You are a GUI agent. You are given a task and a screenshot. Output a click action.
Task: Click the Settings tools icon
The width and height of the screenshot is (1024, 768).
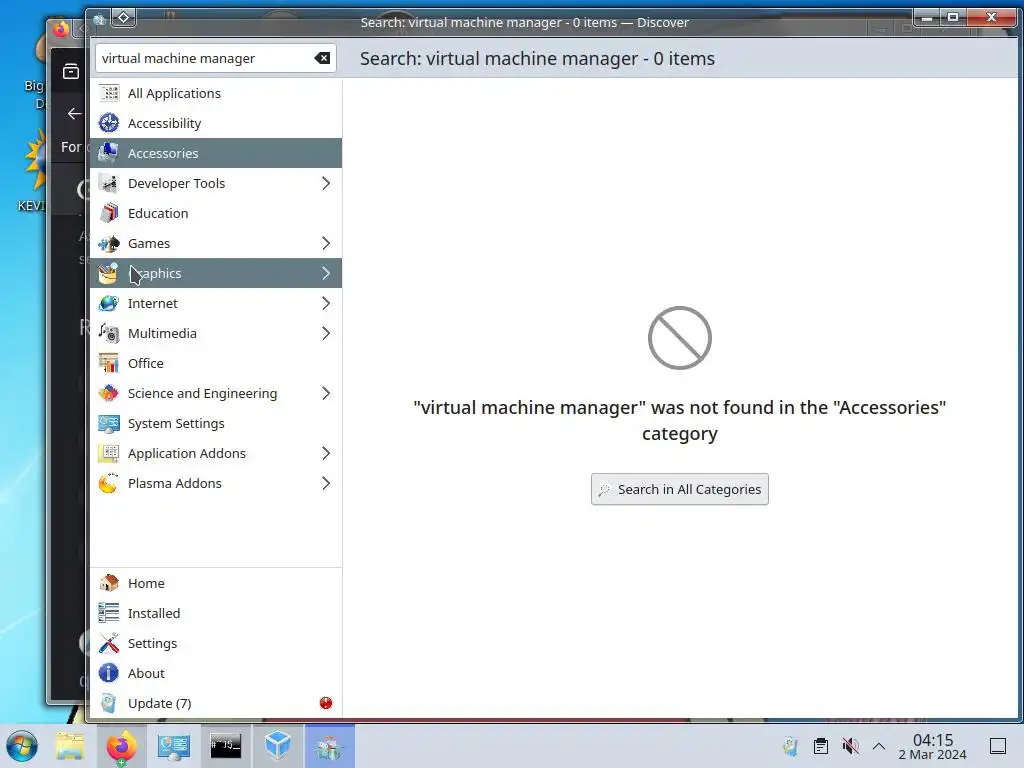[109, 643]
